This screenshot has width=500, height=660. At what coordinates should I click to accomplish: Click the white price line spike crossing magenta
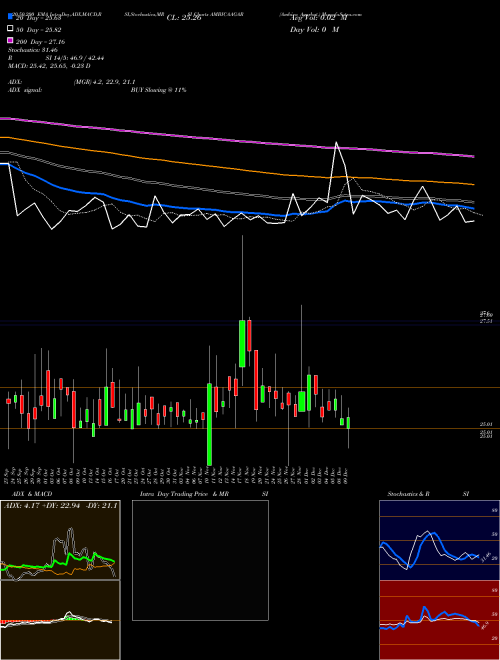(336, 145)
